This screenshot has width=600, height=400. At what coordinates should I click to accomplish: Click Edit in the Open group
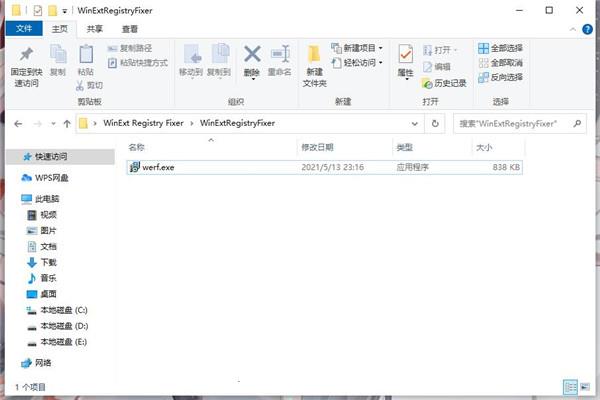pyautogui.click(x=437, y=67)
